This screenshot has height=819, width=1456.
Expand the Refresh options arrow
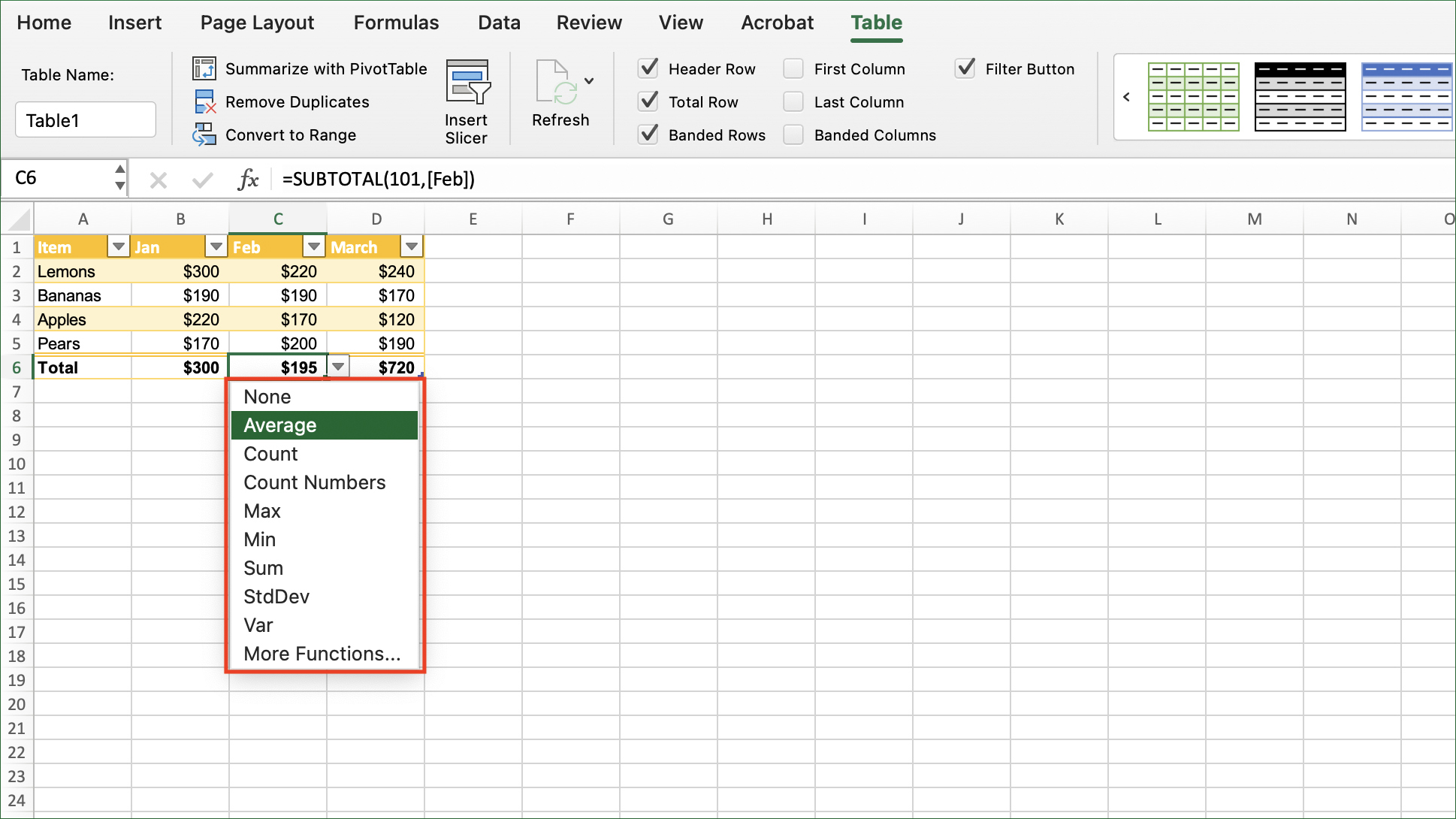pyautogui.click(x=589, y=81)
